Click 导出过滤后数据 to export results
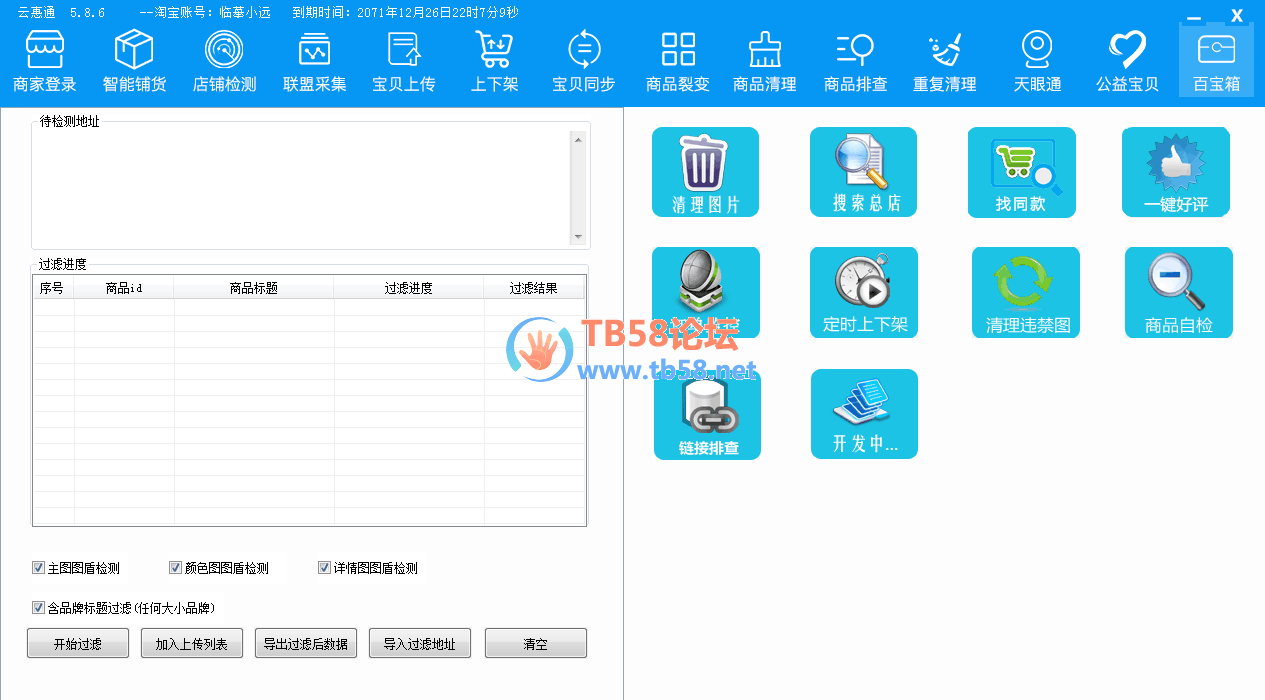Viewport: 1265px width, 700px height. point(306,643)
